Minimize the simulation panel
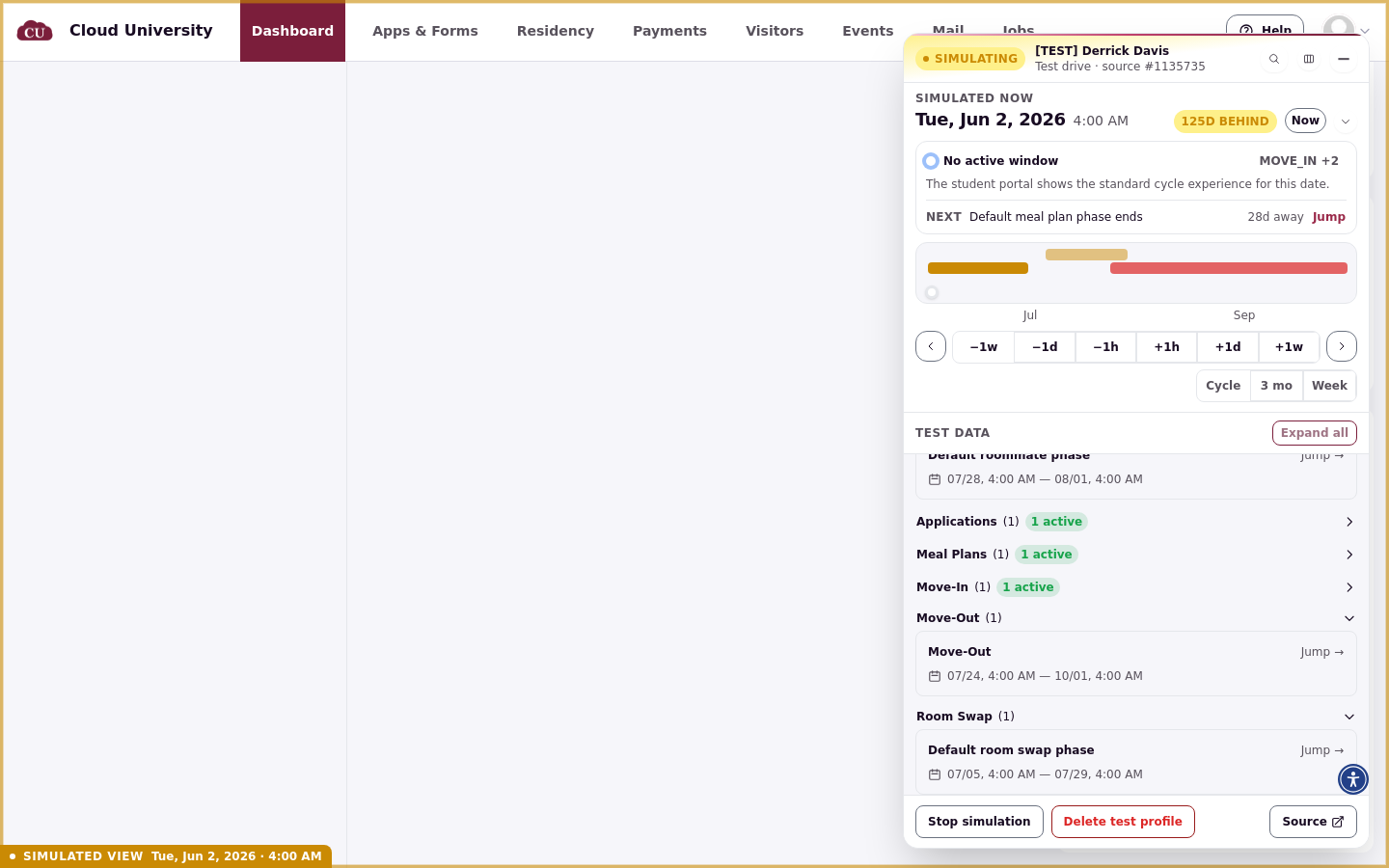 click(1344, 59)
